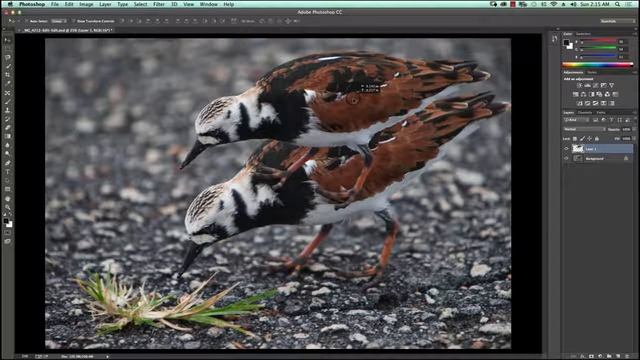Open the Image menu
Screen dimensions: 640x360
tap(86, 4)
